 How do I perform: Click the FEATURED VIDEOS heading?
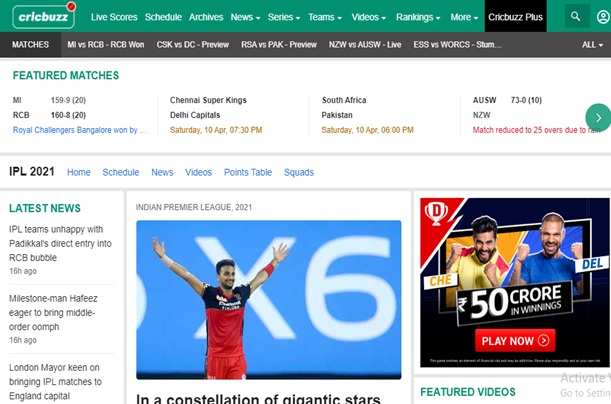pyautogui.click(x=468, y=392)
